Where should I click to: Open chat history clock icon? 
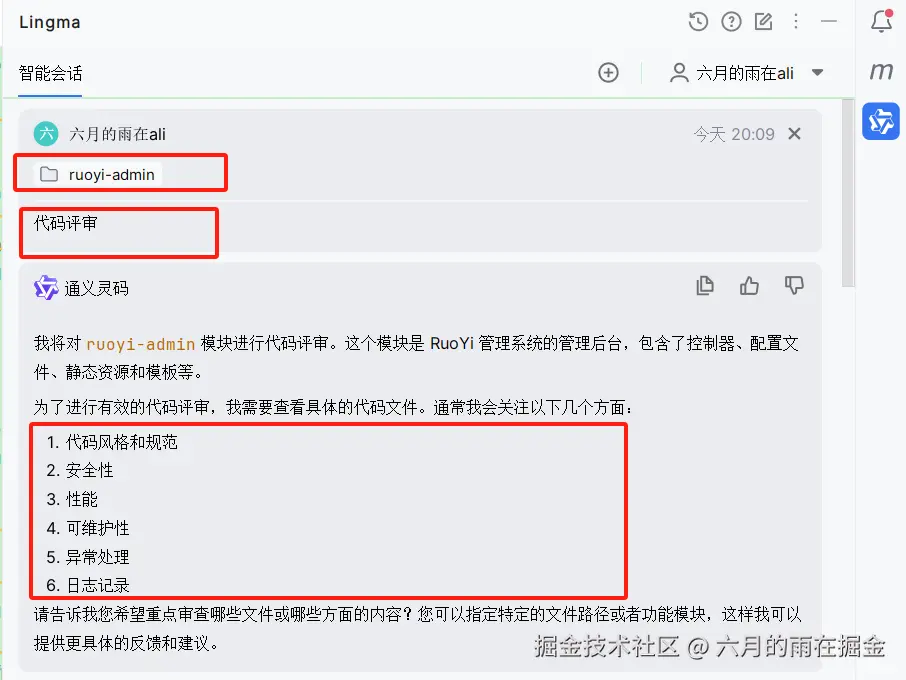click(x=698, y=22)
